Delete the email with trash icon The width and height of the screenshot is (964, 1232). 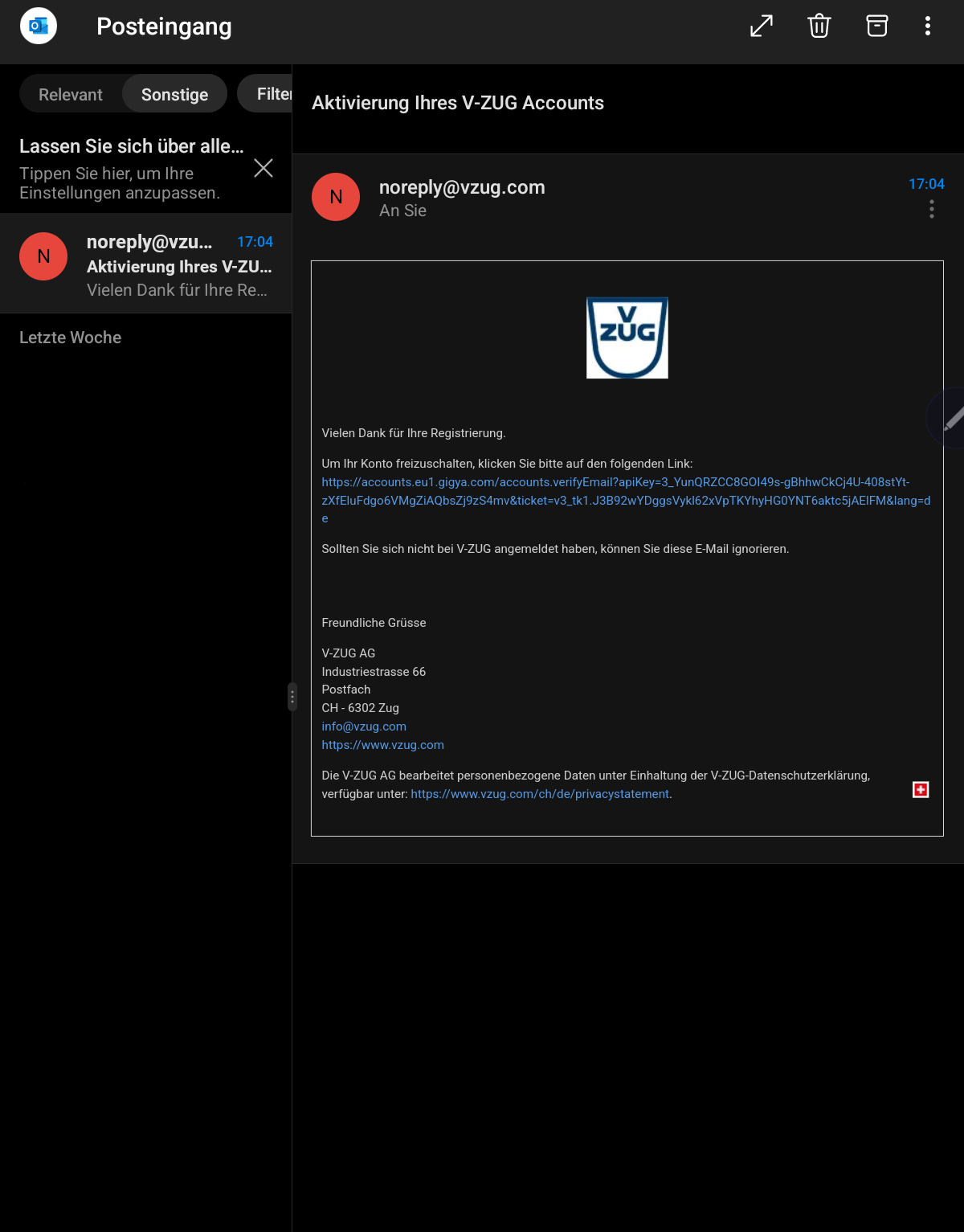[819, 26]
